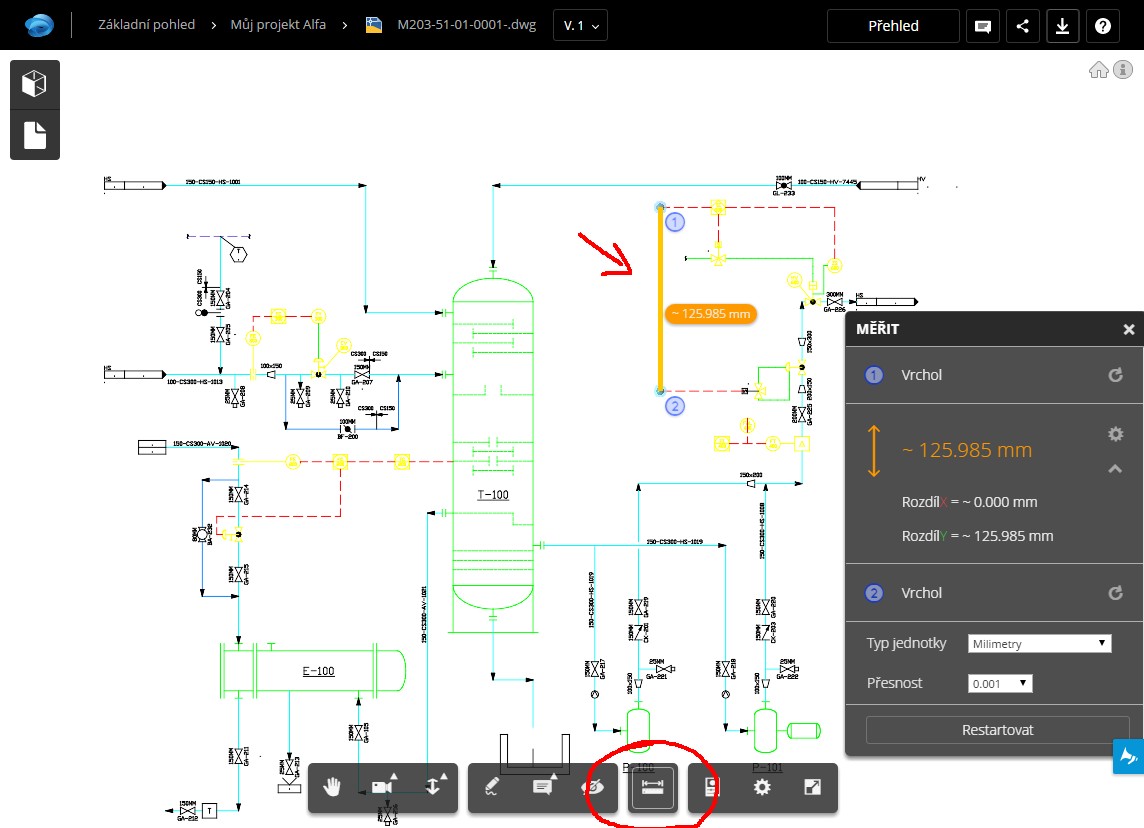
Task: Close the Měřit panel
Action: click(x=1129, y=330)
